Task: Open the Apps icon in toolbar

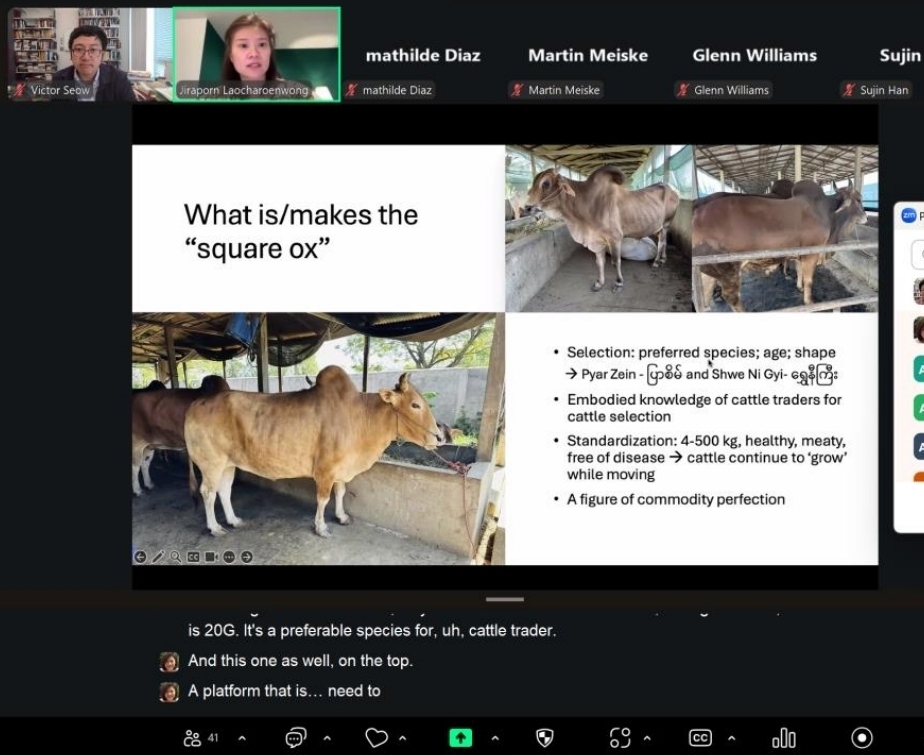Action: pyautogui.click(x=620, y=738)
